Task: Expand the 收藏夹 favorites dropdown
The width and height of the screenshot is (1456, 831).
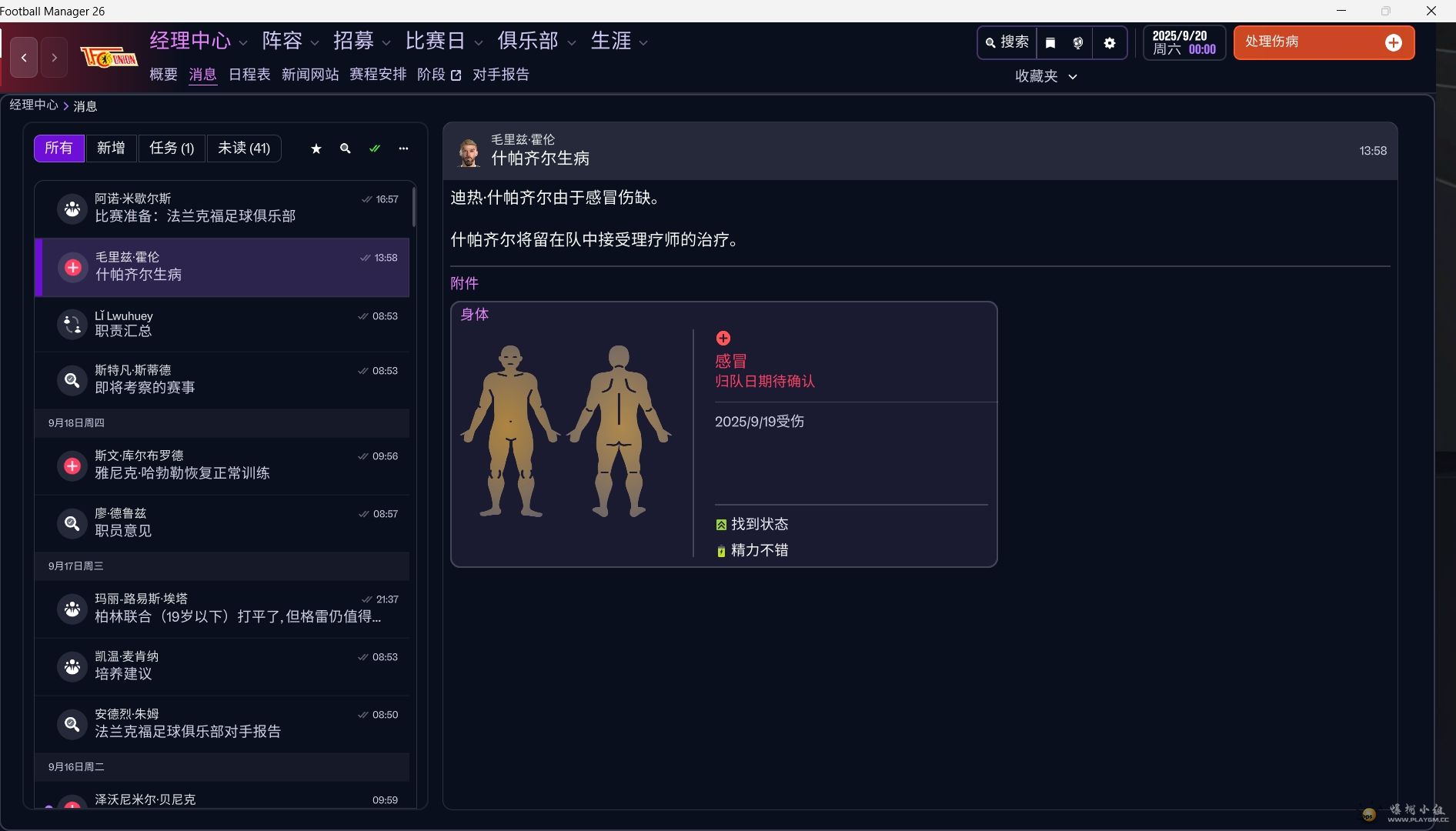Action: point(1046,76)
